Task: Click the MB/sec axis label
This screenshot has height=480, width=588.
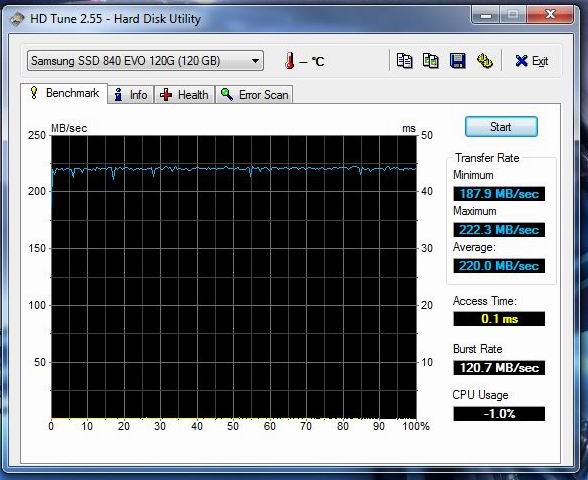Action: click(x=69, y=128)
